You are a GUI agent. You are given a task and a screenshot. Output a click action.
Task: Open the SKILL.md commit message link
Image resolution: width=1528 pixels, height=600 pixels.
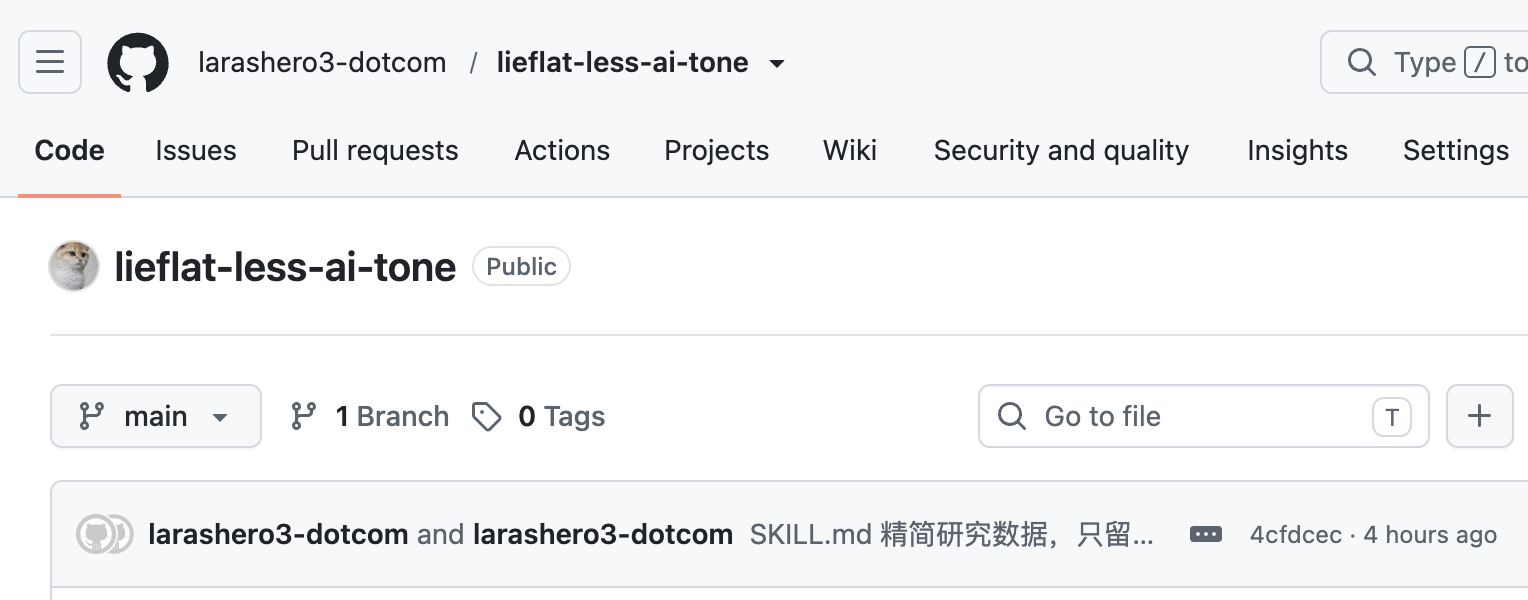click(x=952, y=534)
